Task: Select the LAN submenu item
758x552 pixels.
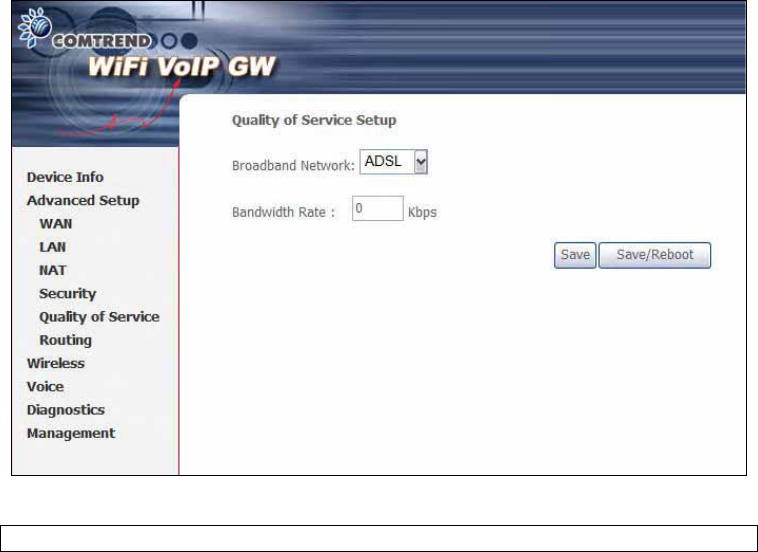Action: click(x=53, y=247)
